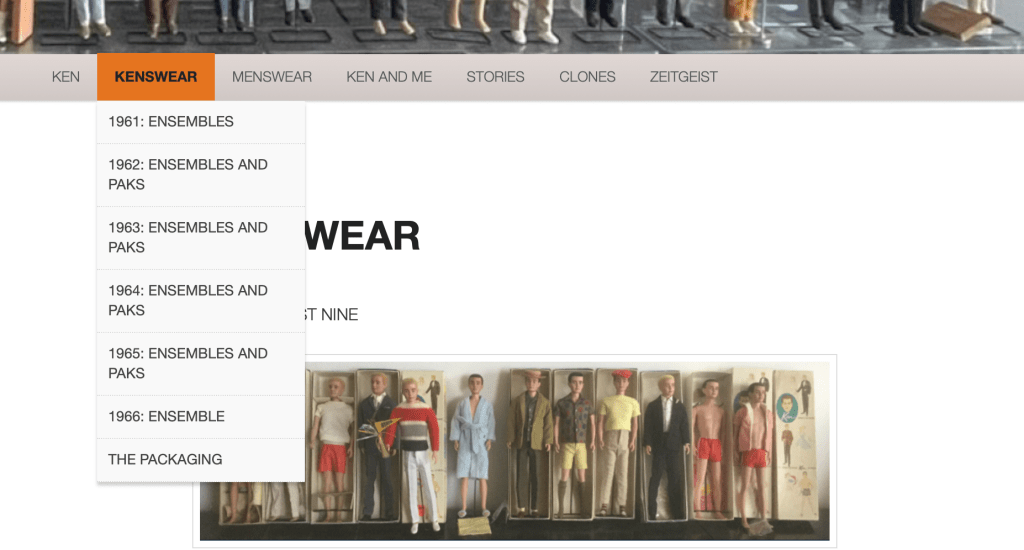Open The Packaging page from the dropdown
Viewport: 1024px width, 550px height.
tap(166, 460)
